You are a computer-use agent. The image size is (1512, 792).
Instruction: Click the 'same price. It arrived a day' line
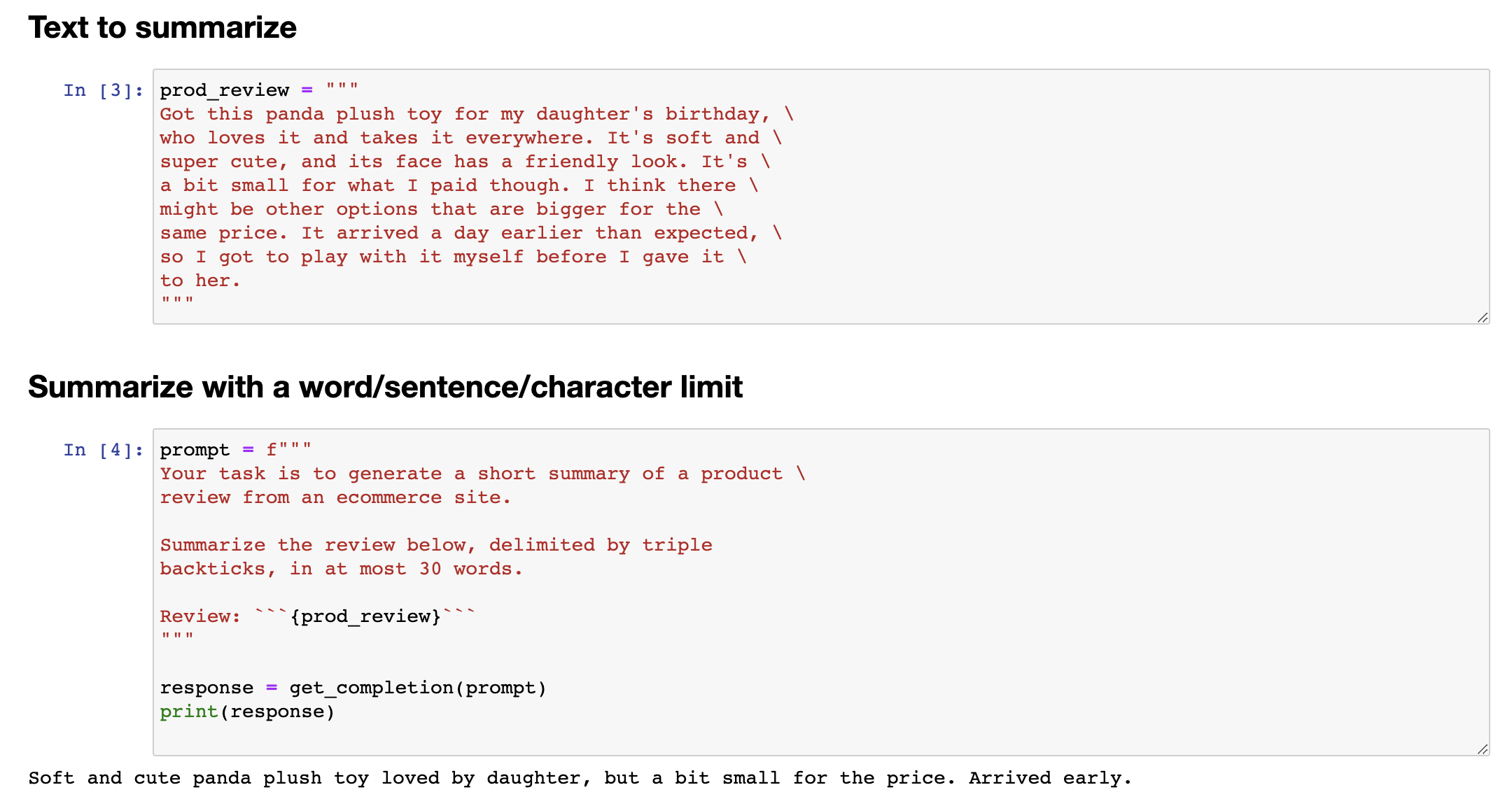(470, 233)
